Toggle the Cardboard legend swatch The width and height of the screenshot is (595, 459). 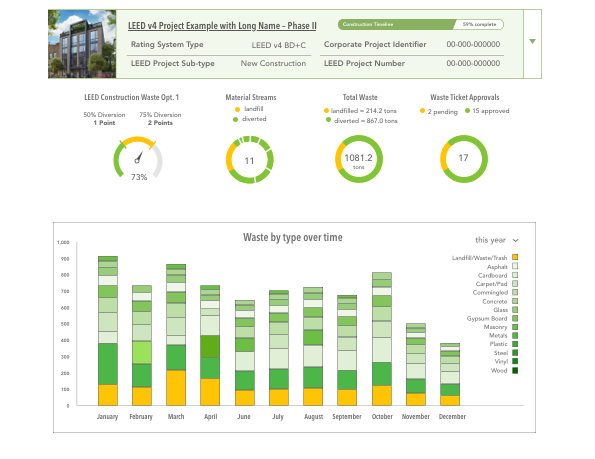point(515,275)
